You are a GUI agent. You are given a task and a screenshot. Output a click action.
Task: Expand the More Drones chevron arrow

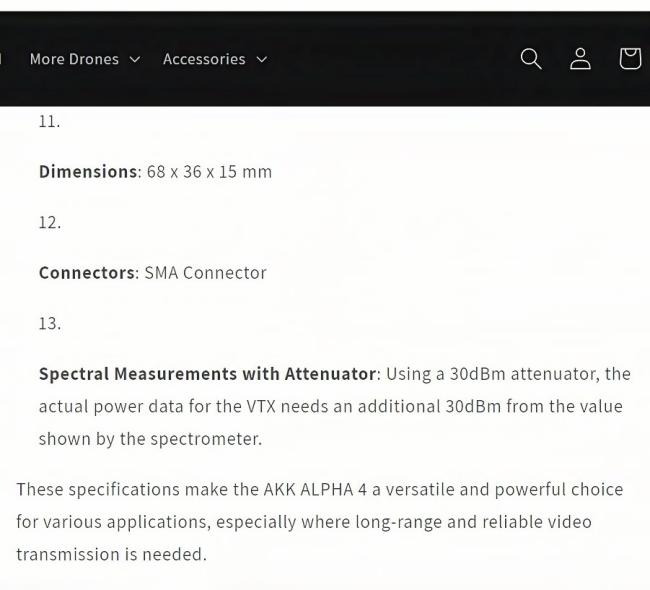click(135, 60)
